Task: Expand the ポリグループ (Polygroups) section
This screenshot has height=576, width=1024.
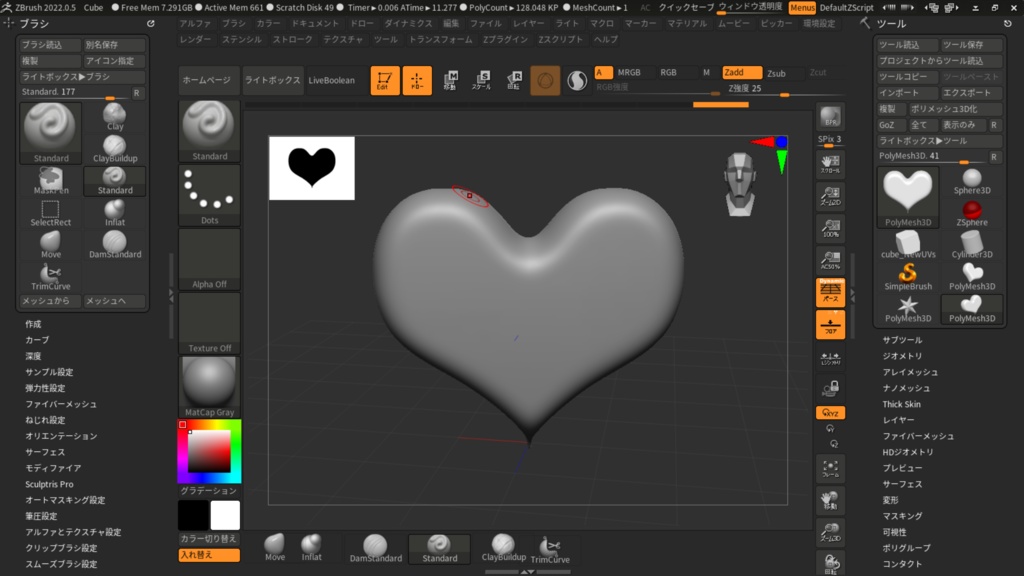Action: click(x=906, y=548)
